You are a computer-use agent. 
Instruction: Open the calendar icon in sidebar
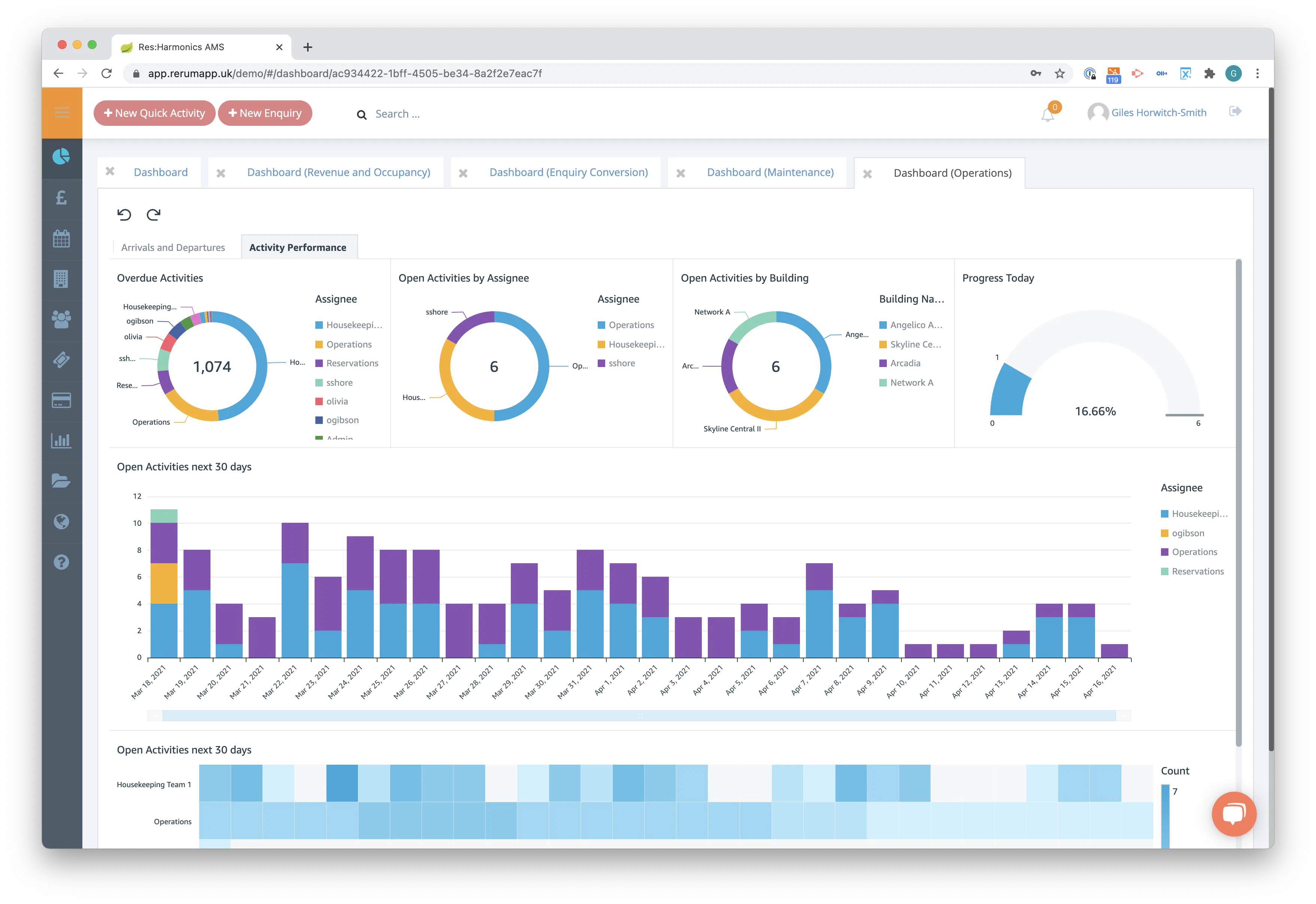click(x=61, y=239)
